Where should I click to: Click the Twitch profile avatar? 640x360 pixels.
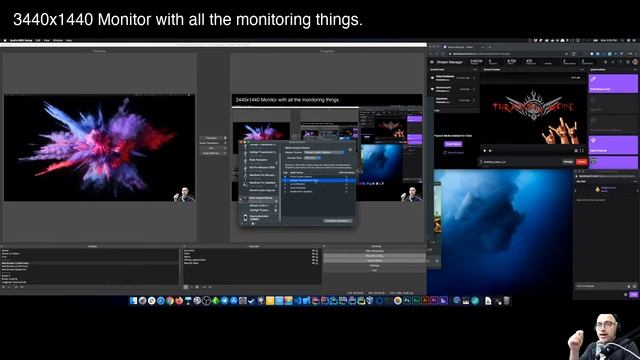click(635, 62)
